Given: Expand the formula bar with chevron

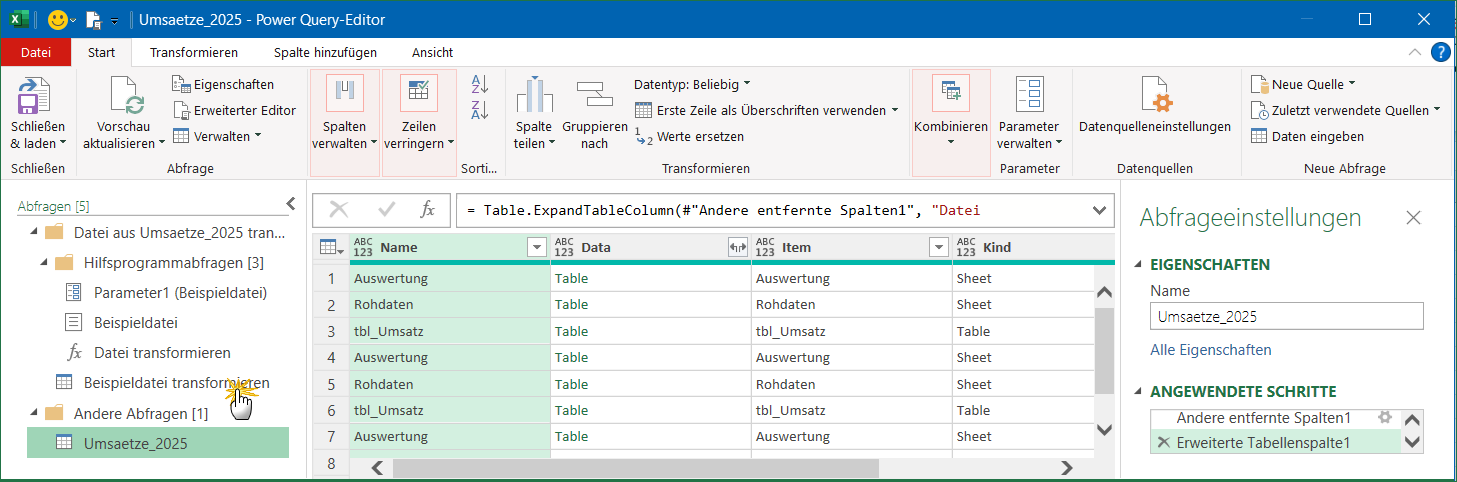Looking at the screenshot, I should [x=1100, y=210].
